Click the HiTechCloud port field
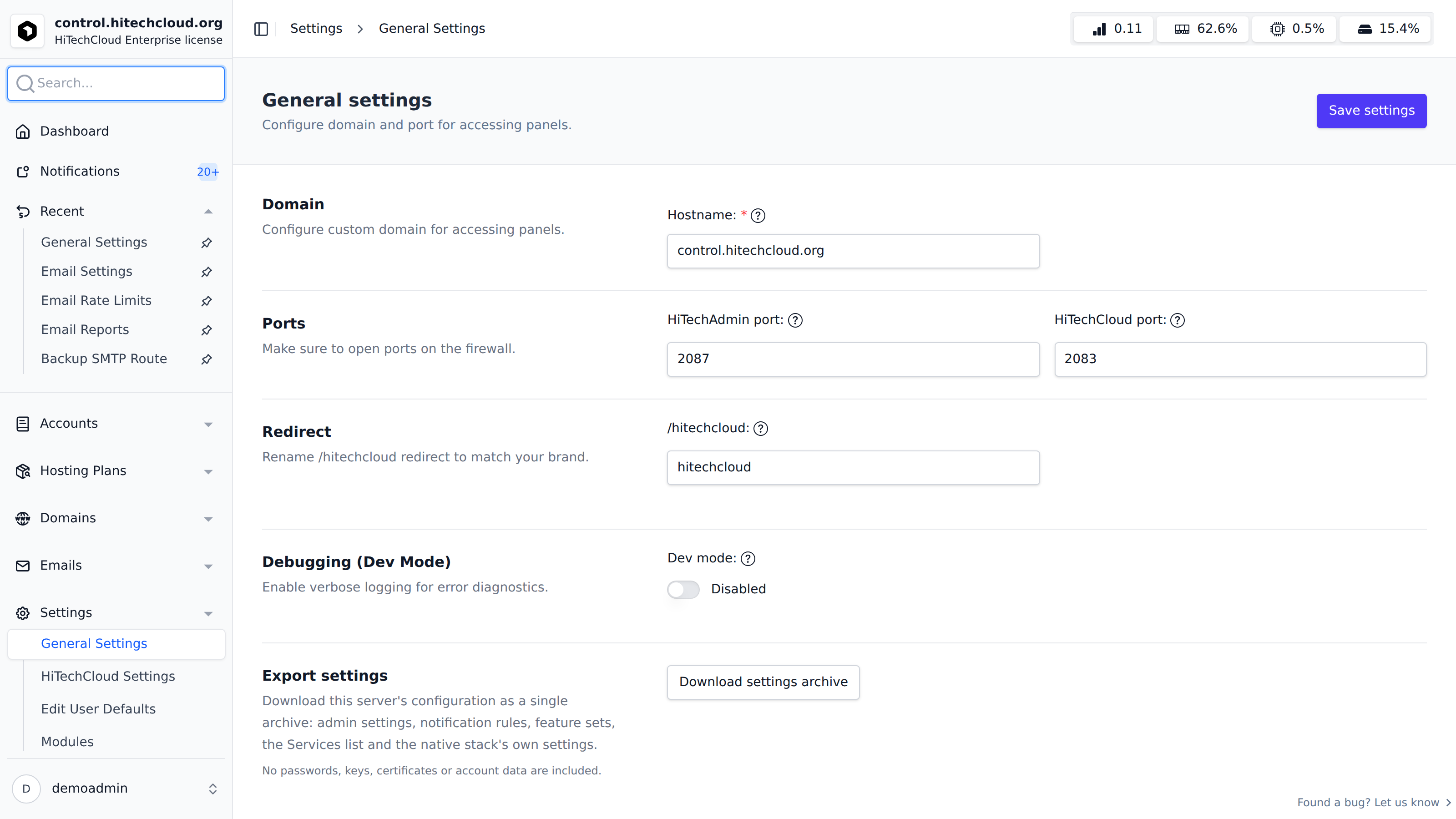The width and height of the screenshot is (1456, 819). click(1240, 359)
